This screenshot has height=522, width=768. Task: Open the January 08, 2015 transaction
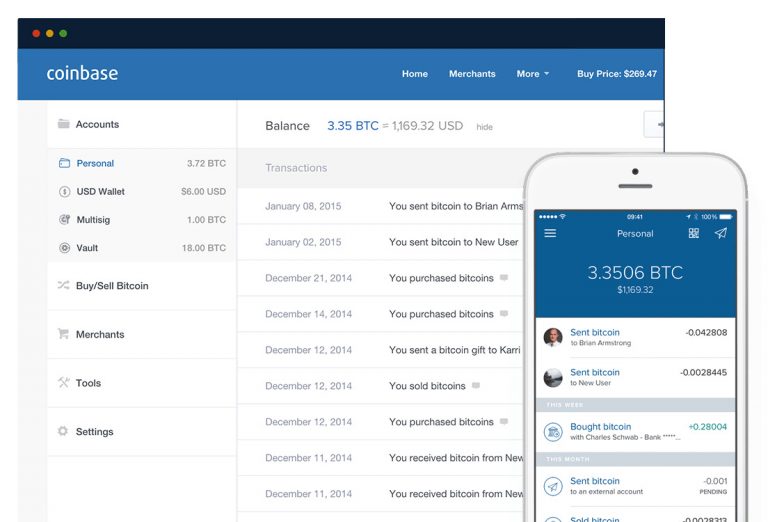pos(380,206)
